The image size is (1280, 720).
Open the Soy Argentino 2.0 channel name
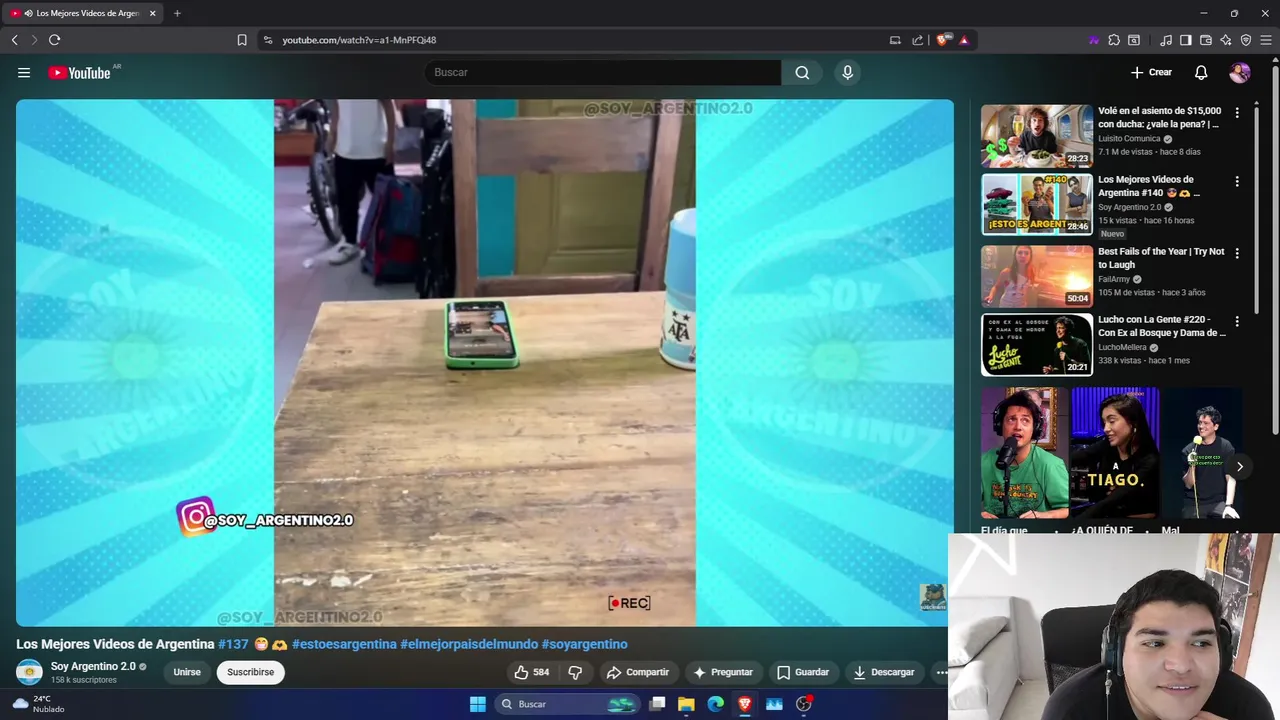(x=93, y=666)
